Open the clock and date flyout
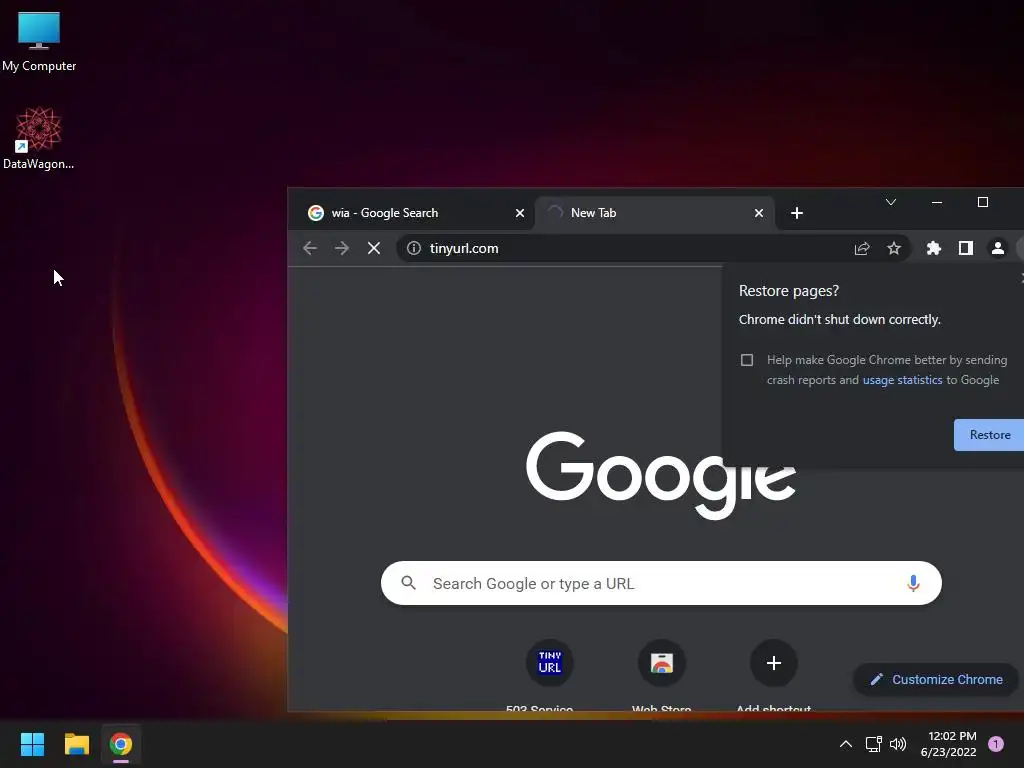Image resolution: width=1024 pixels, height=768 pixels. pos(949,744)
